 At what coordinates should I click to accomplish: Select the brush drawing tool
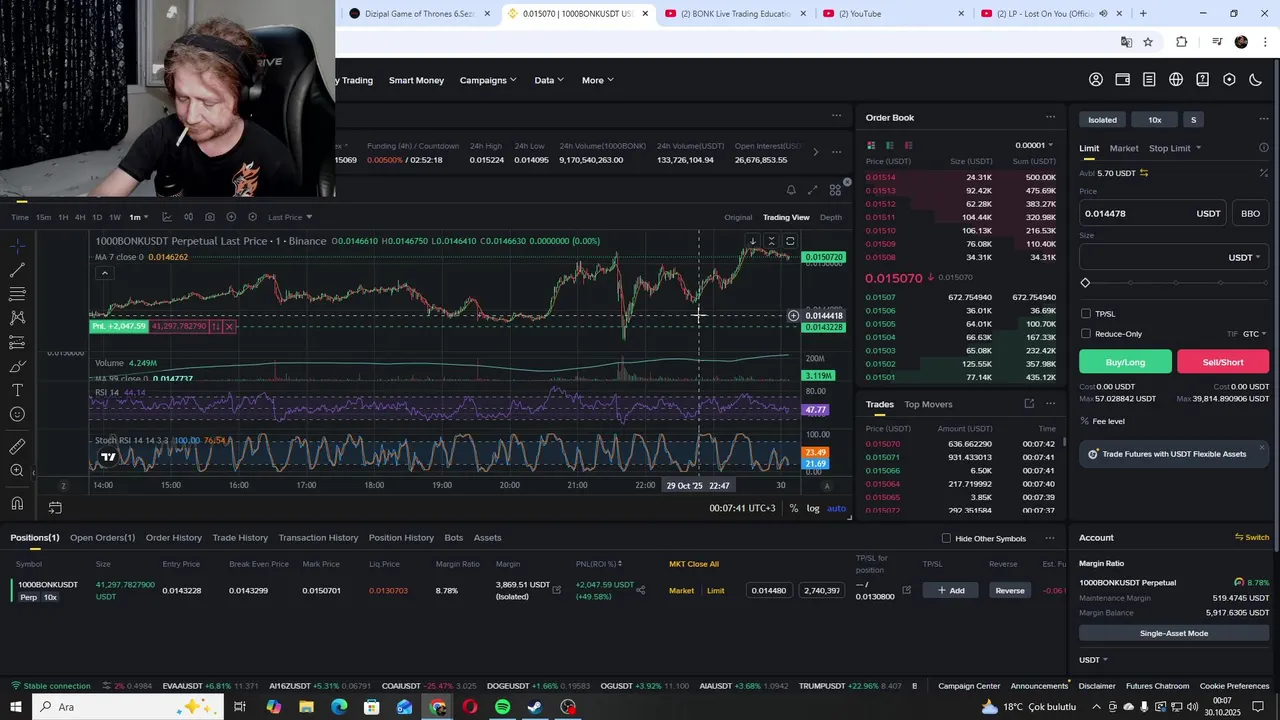click(x=17, y=366)
